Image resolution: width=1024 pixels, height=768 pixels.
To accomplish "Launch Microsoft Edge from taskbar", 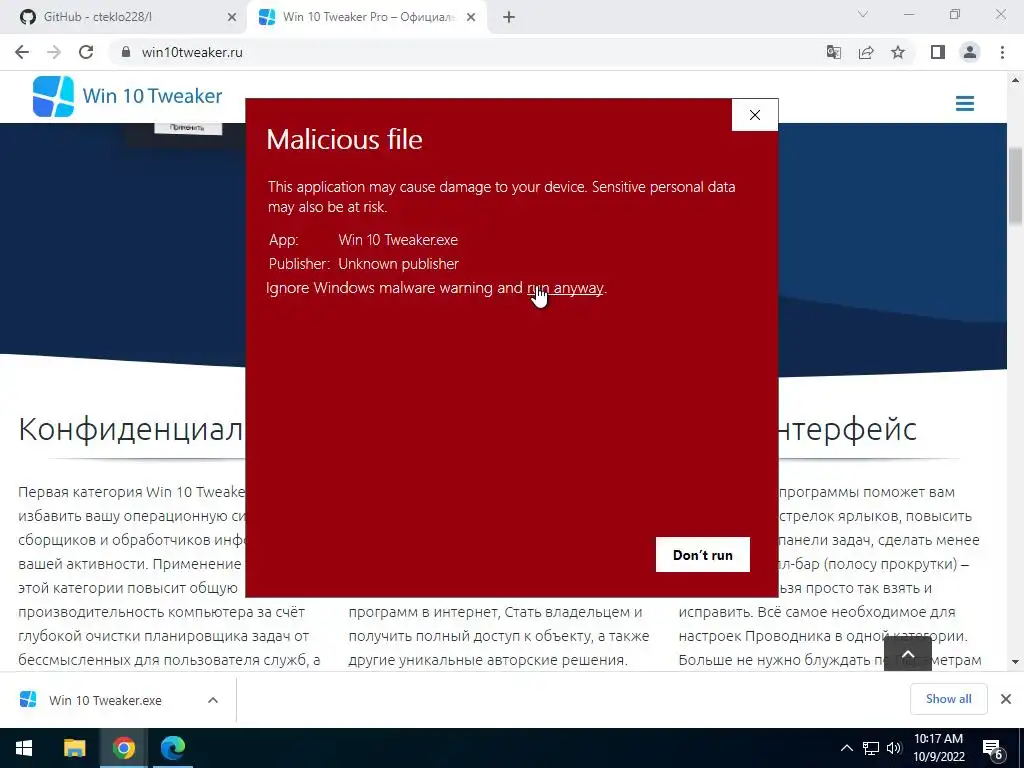I will (172, 748).
